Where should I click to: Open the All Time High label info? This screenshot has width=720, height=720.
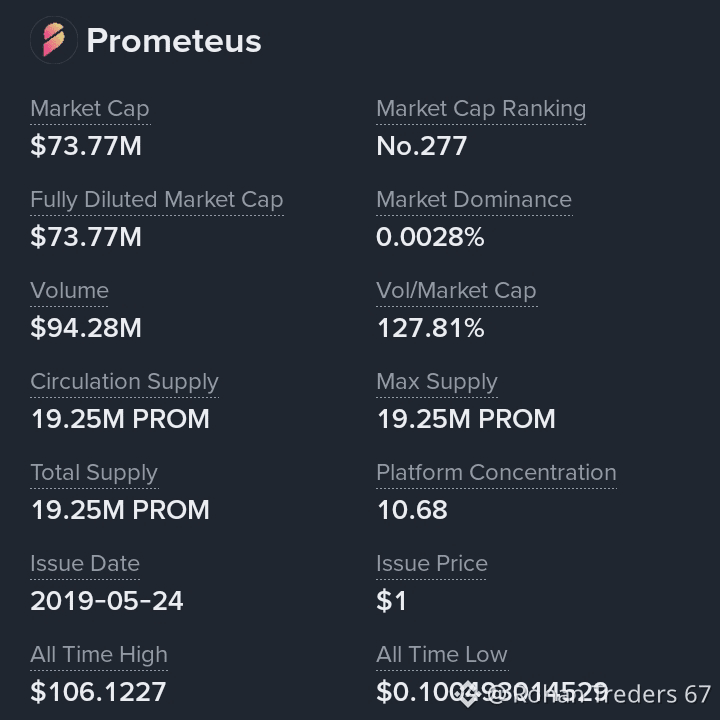point(99,655)
